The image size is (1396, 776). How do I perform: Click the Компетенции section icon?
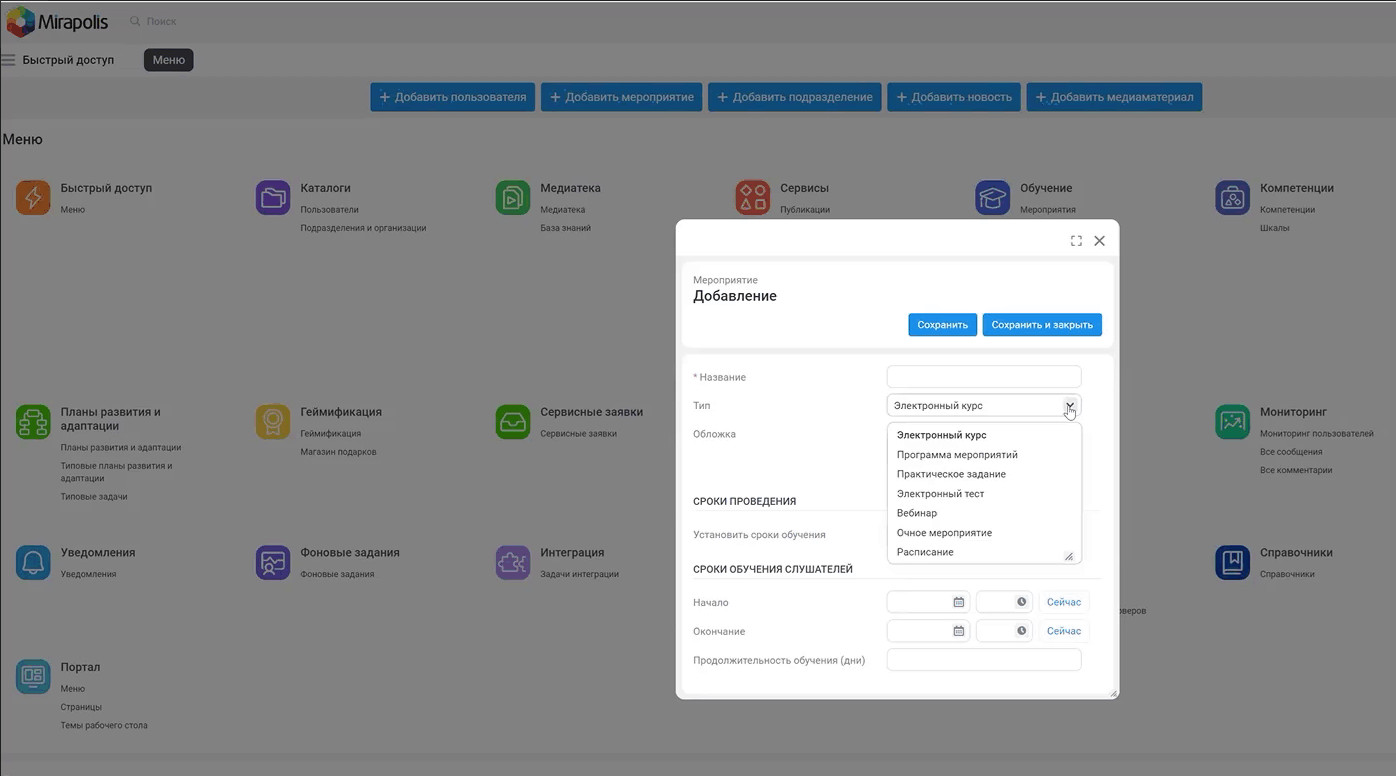point(1232,198)
